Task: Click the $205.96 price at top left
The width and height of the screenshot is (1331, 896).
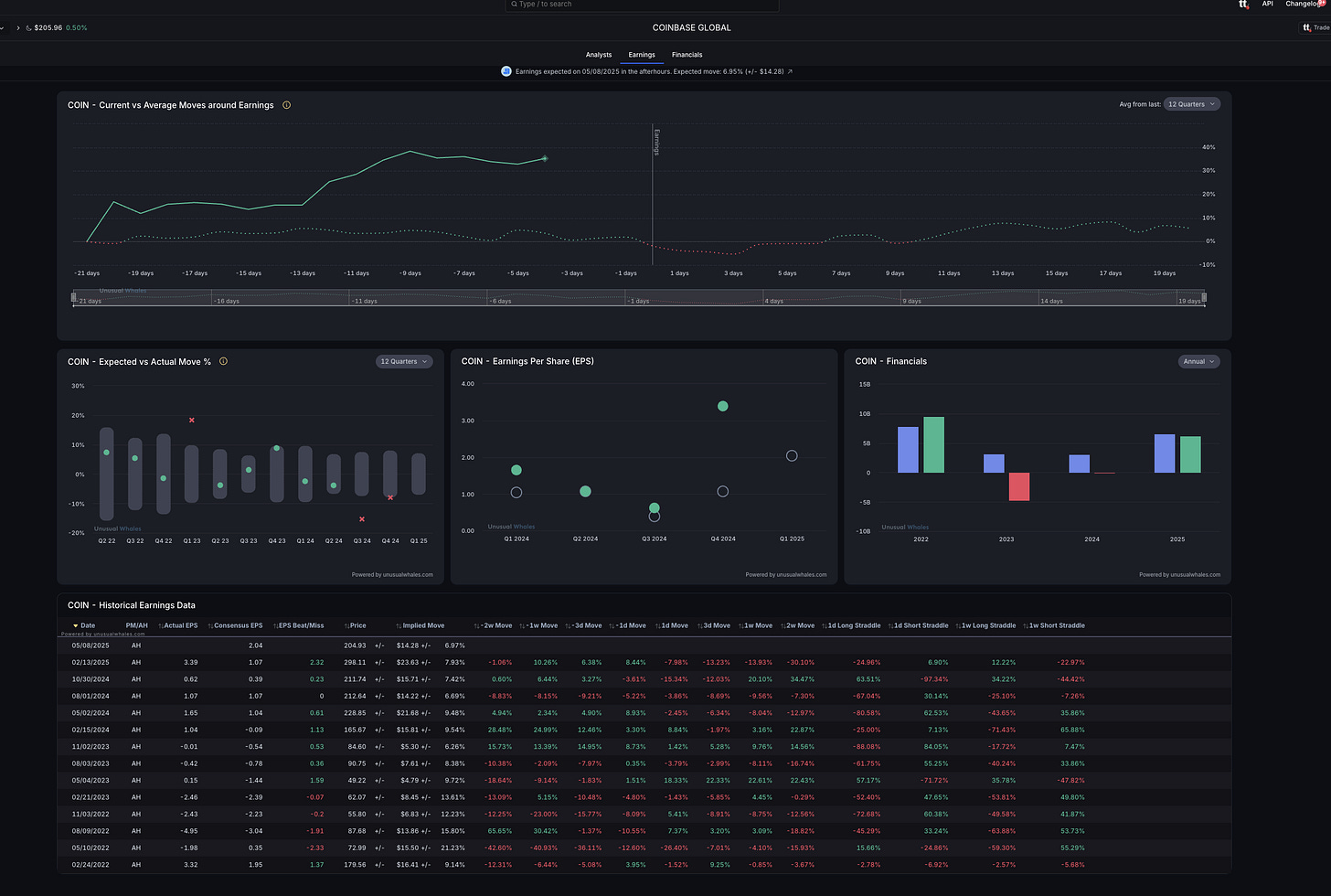Action: pyautogui.click(x=48, y=28)
